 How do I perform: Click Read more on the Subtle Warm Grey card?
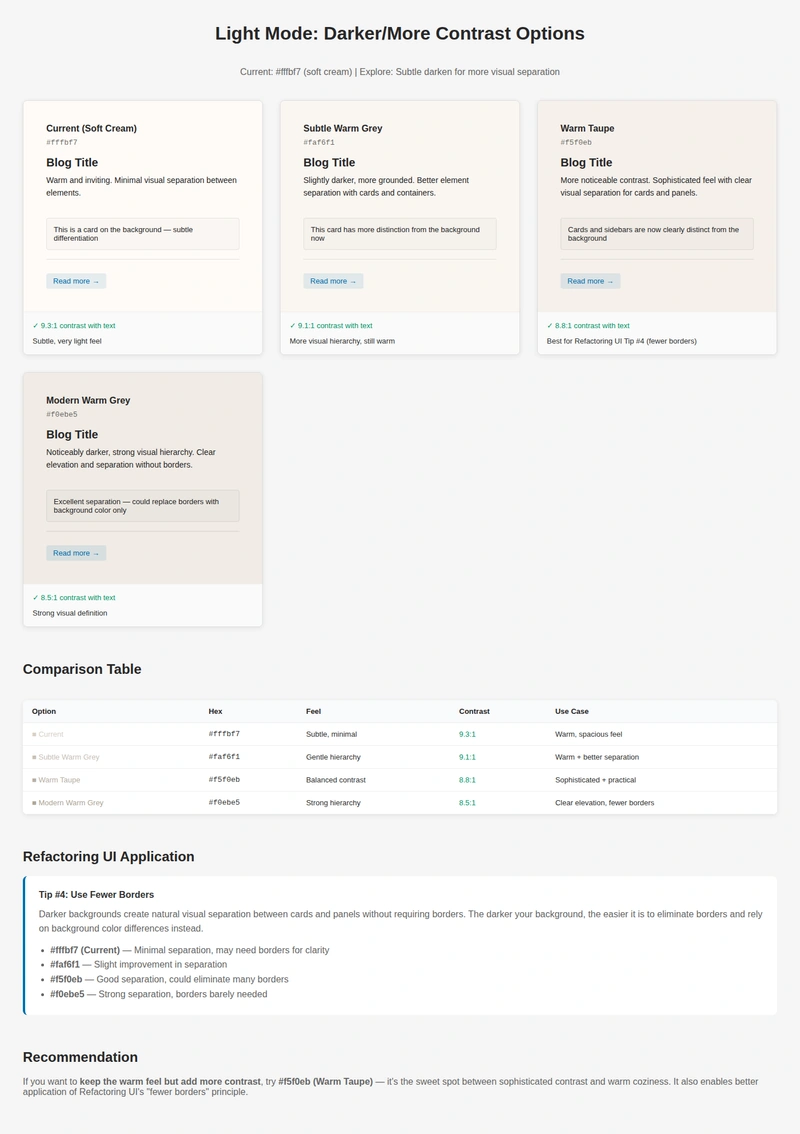pos(332,281)
